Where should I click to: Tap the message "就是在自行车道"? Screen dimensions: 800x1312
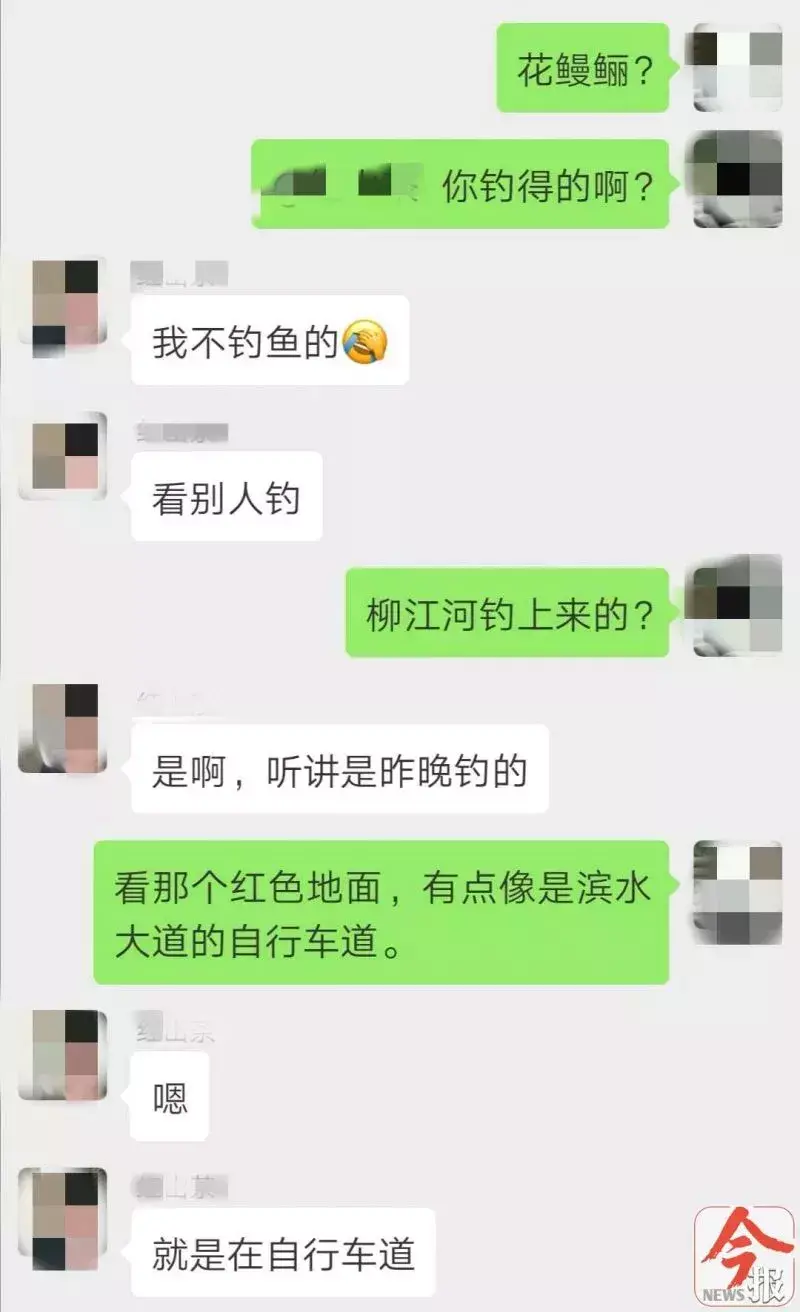pos(283,1253)
